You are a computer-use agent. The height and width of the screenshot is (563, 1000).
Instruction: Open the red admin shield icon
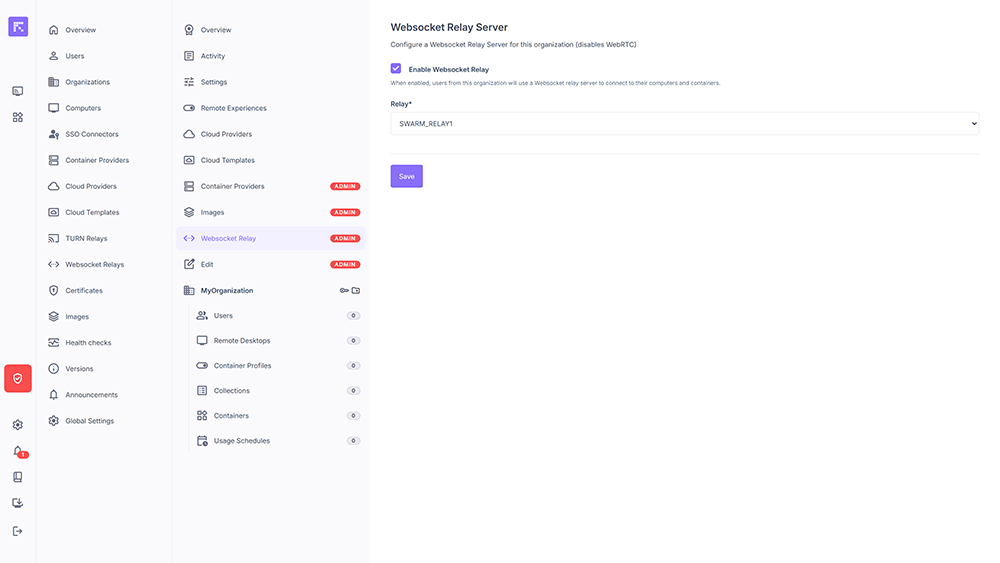[x=18, y=378]
